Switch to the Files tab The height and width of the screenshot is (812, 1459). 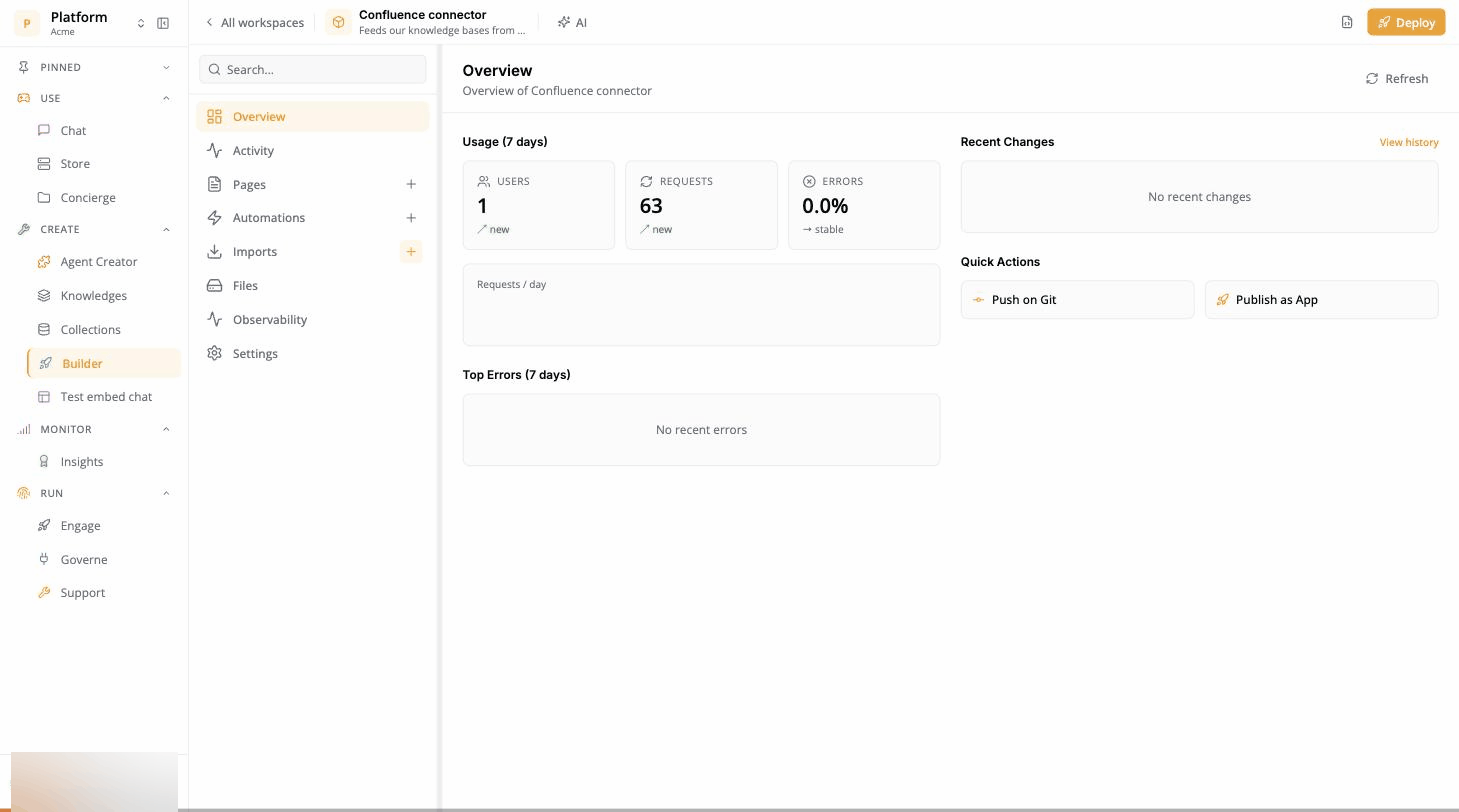pyautogui.click(x=312, y=286)
